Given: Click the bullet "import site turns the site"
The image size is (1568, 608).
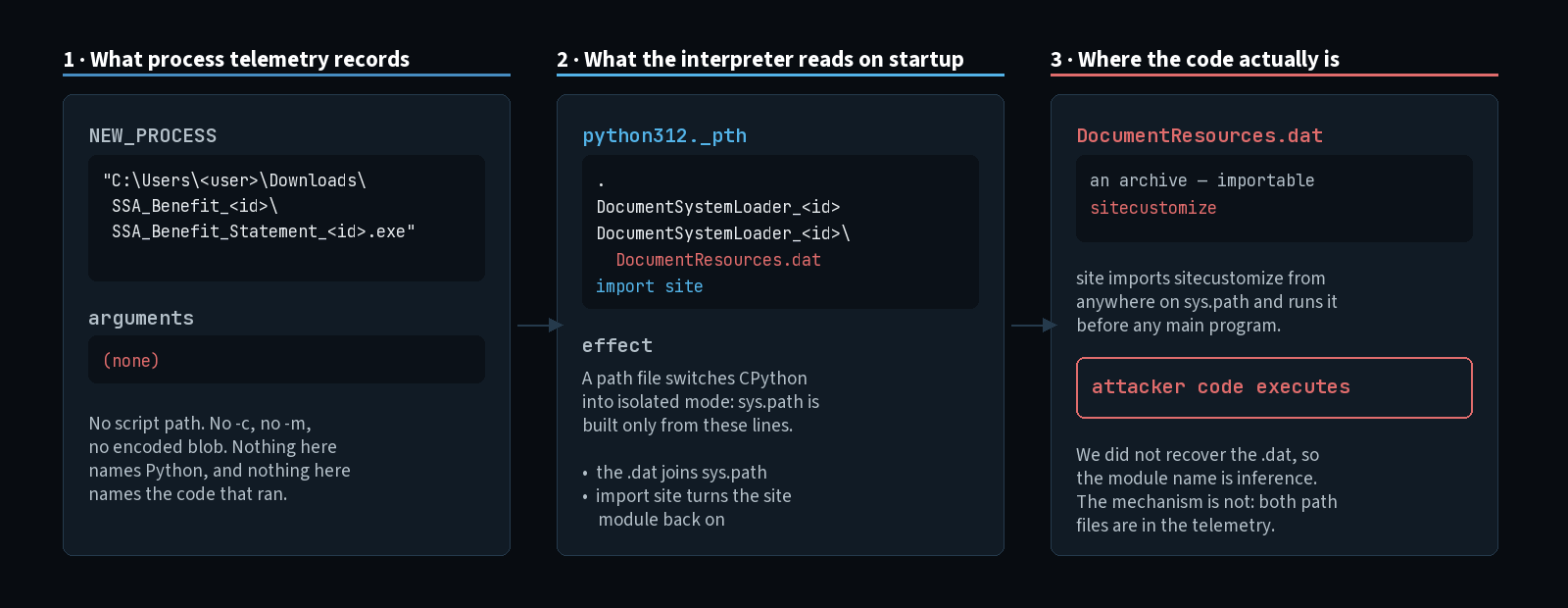Looking at the screenshot, I should coord(694,496).
